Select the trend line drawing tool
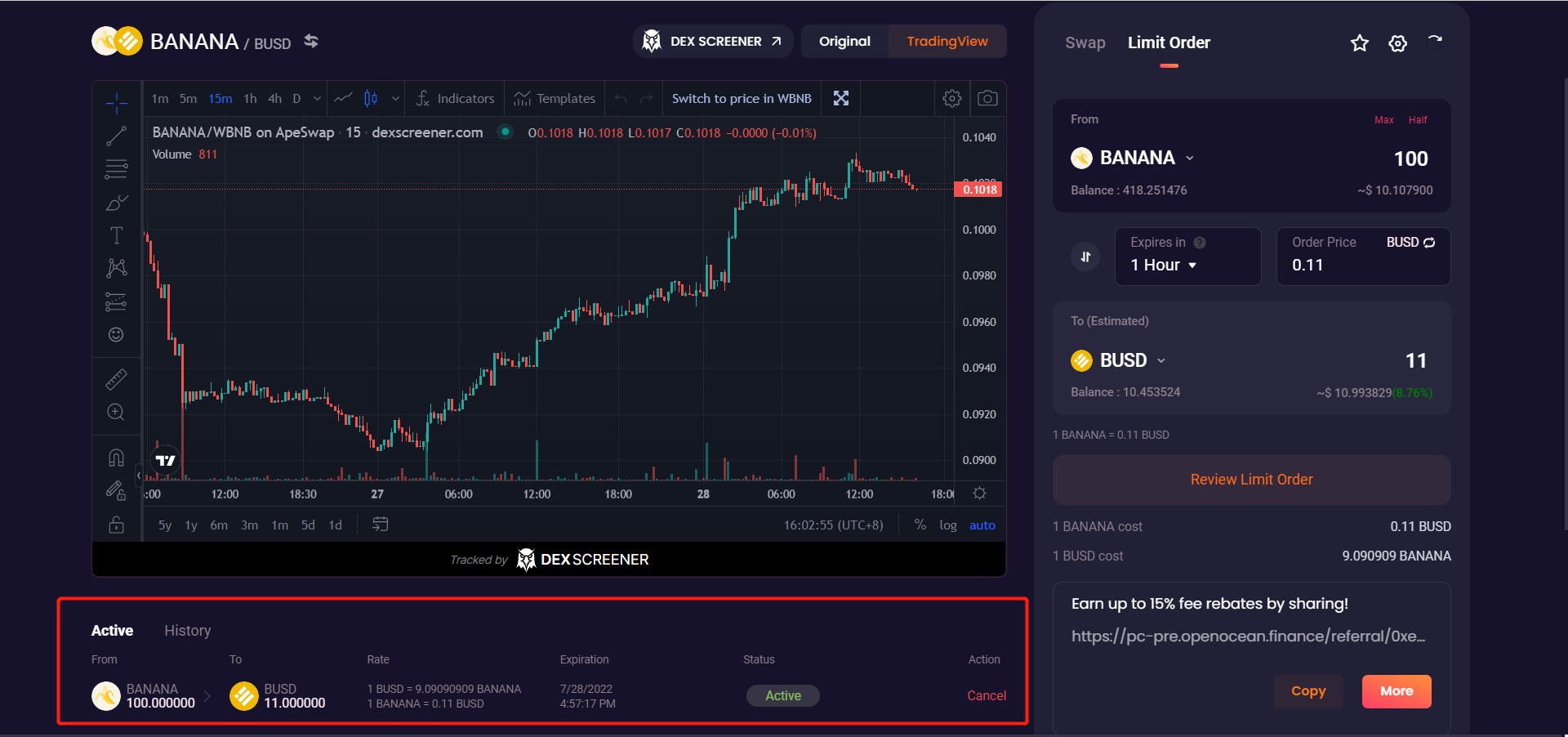The width and height of the screenshot is (1568, 737). 116,136
